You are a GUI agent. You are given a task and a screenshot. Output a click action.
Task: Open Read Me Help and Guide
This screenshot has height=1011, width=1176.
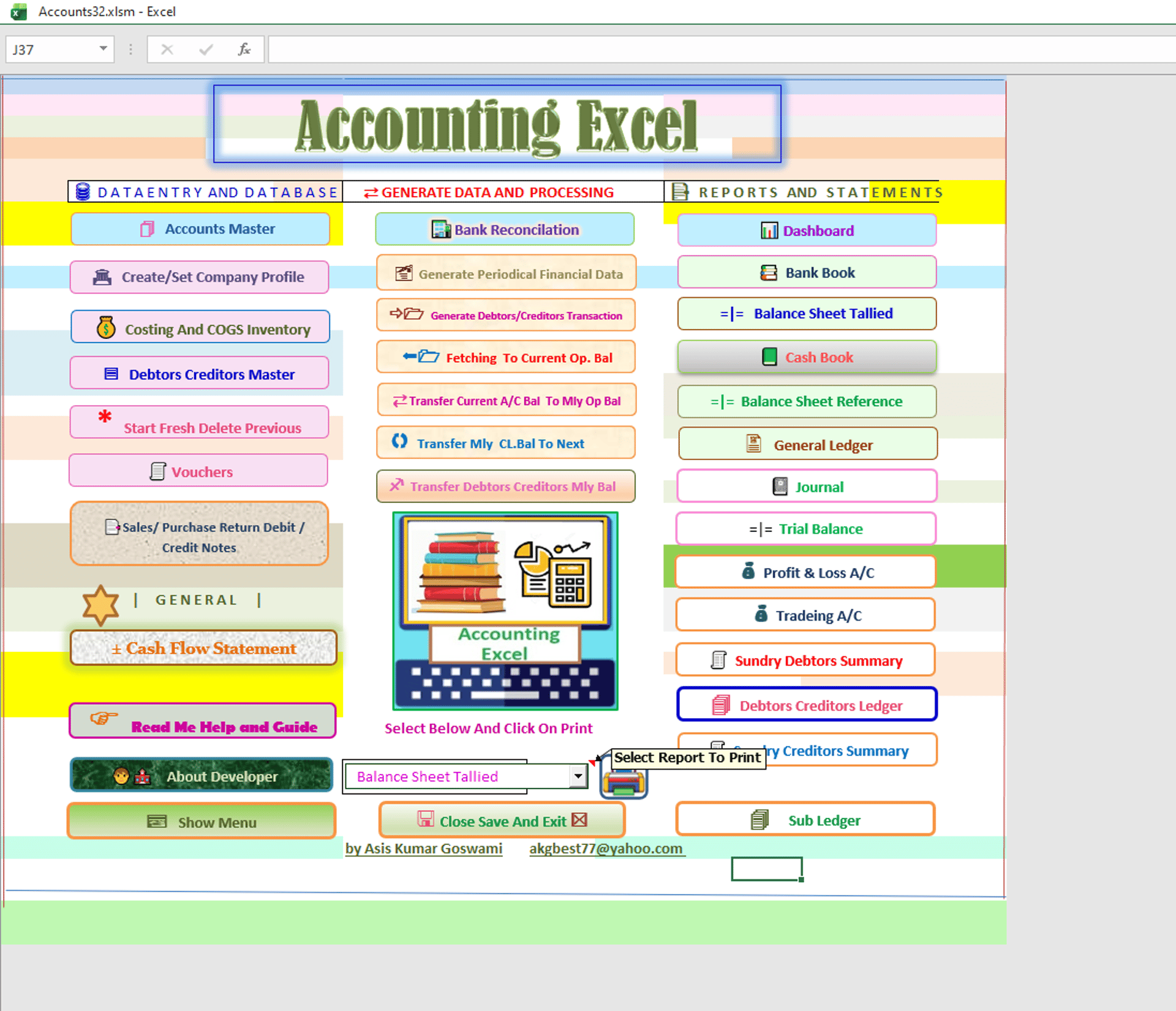203,722
